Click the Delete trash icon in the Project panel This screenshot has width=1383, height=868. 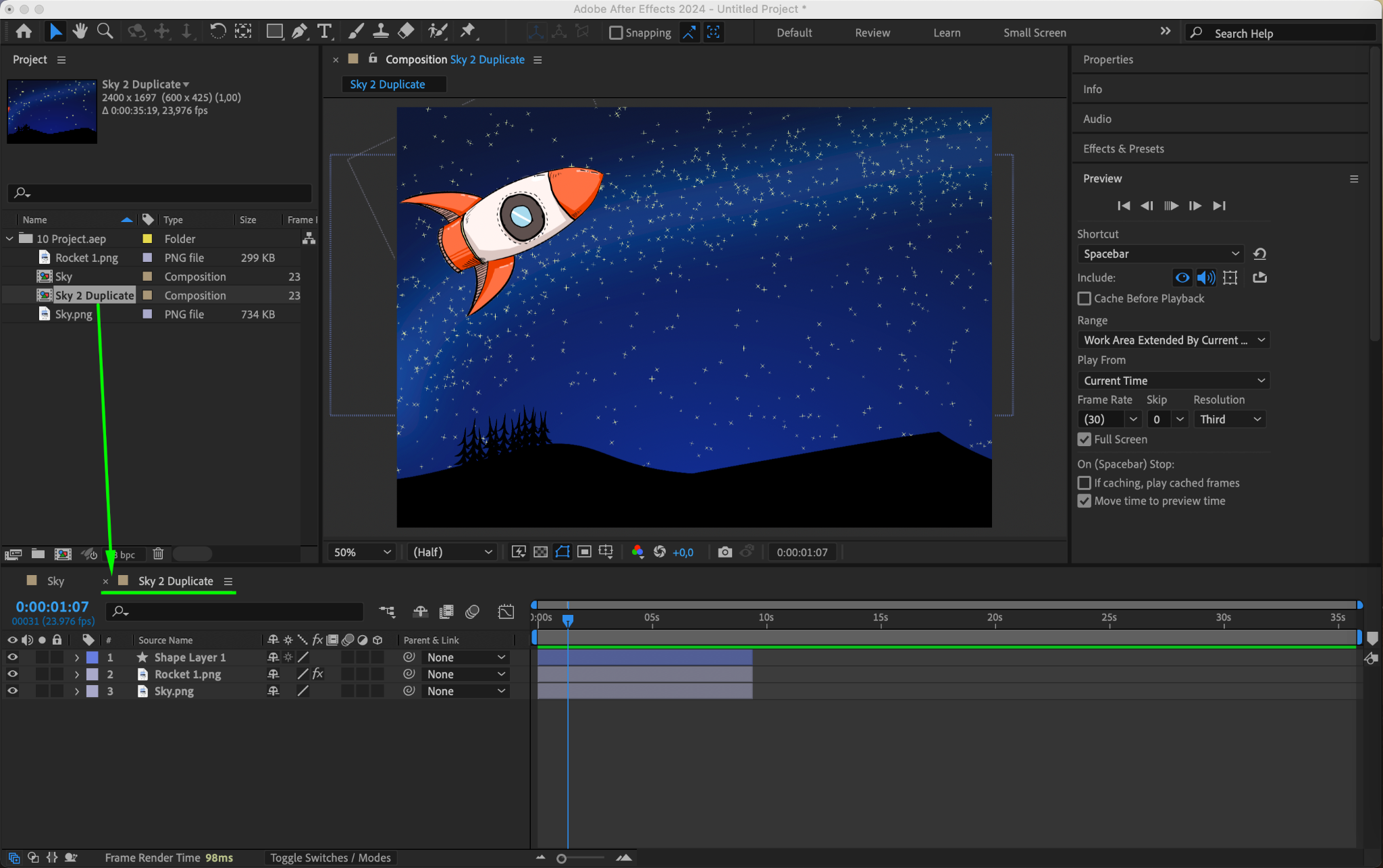pyautogui.click(x=158, y=554)
